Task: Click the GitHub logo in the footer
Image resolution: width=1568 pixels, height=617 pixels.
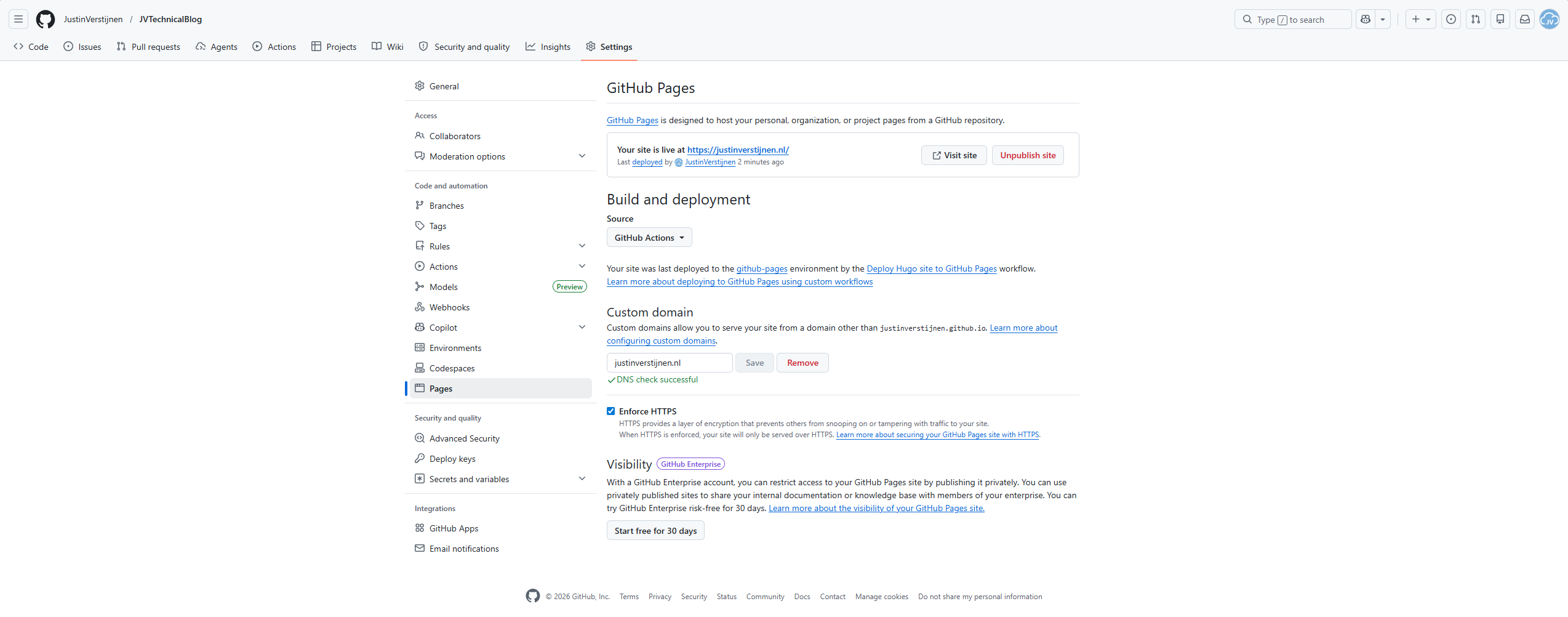Action: coord(533,596)
